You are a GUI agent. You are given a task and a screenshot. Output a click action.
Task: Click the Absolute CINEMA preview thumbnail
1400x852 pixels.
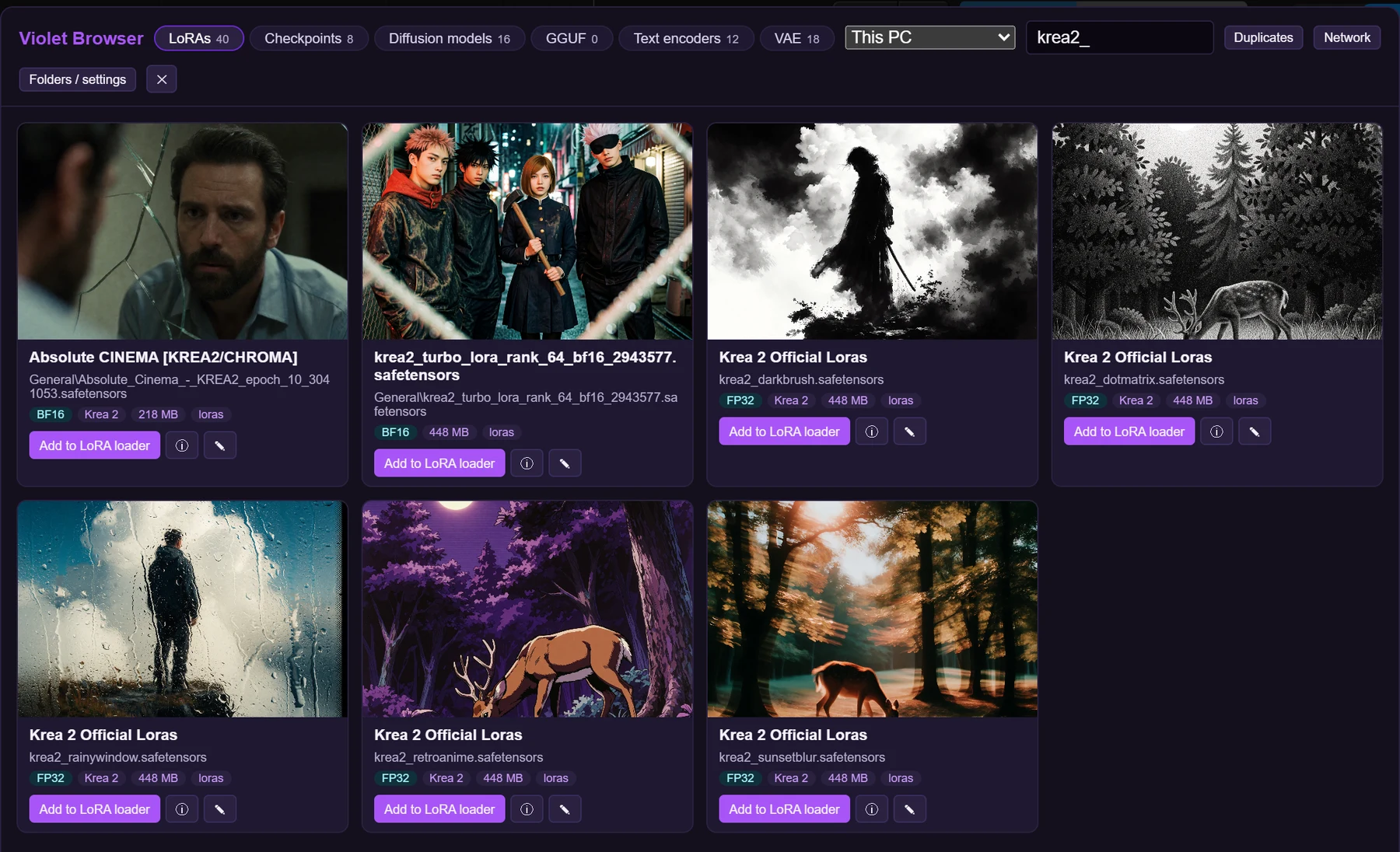183,231
